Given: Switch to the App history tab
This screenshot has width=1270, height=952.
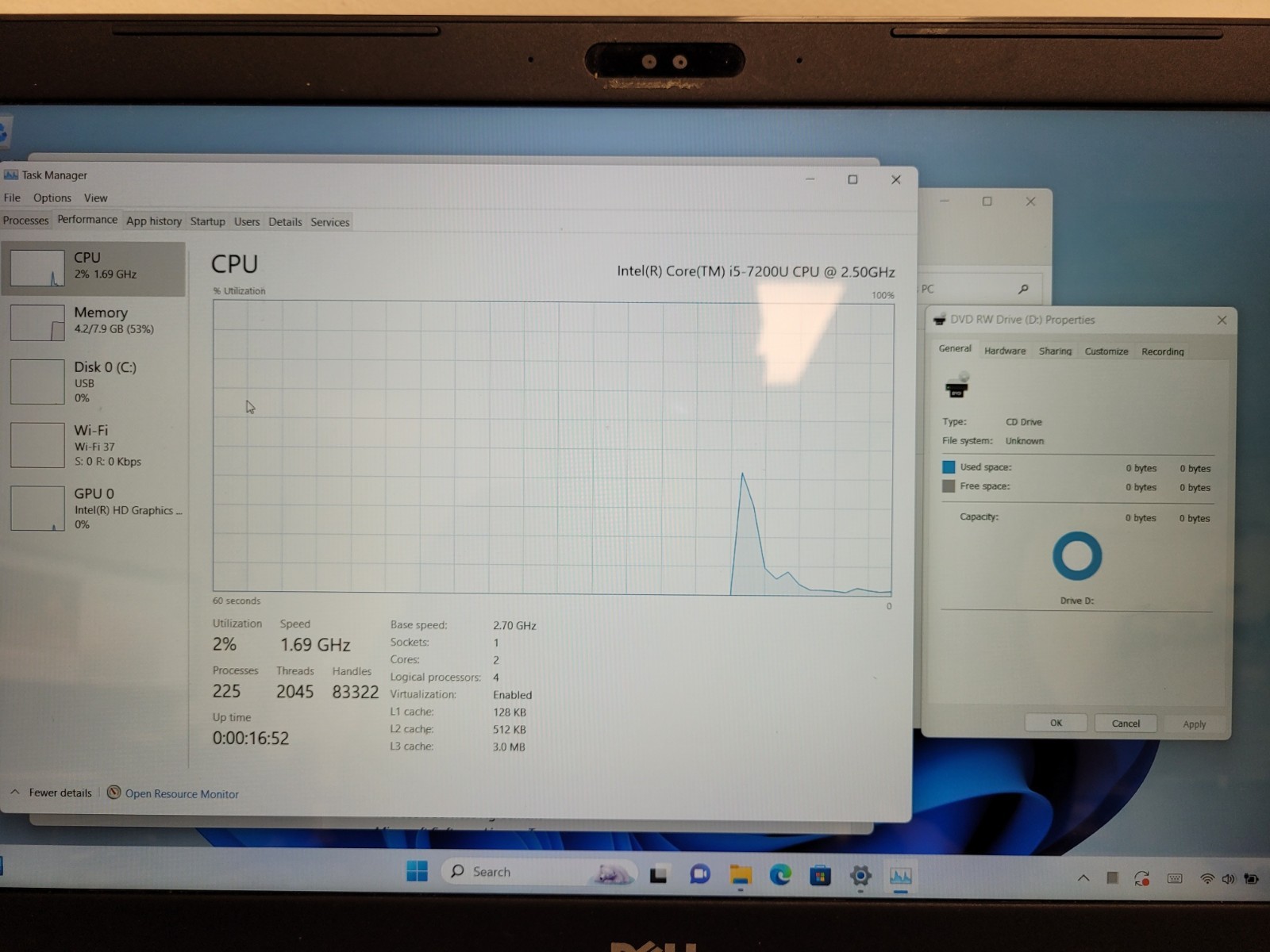Looking at the screenshot, I should point(154,221).
